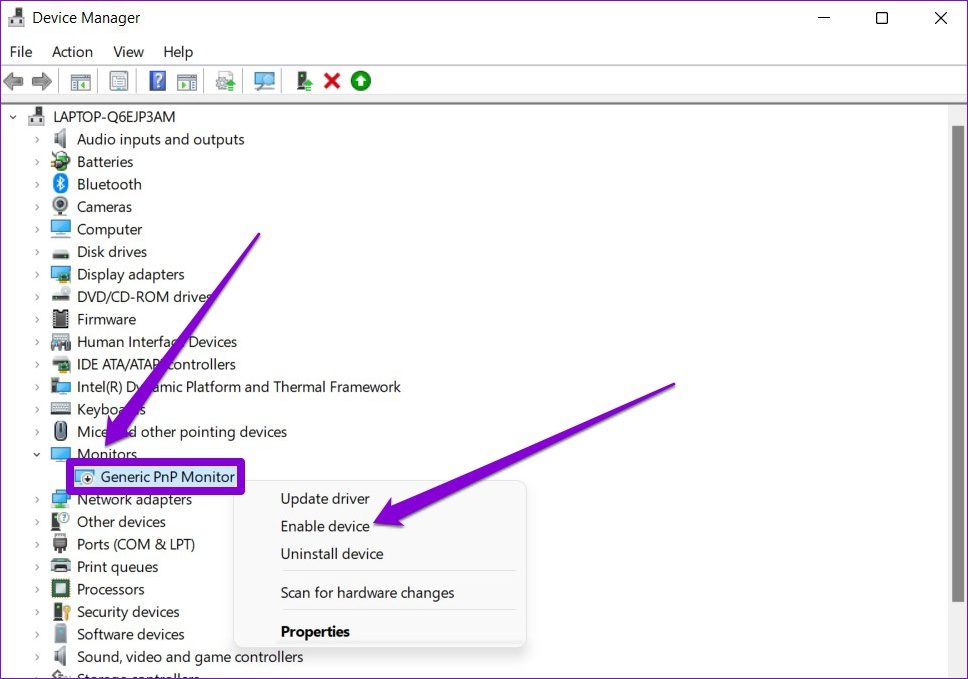
Task: Click the Uninstall device red X icon
Action: pos(332,80)
